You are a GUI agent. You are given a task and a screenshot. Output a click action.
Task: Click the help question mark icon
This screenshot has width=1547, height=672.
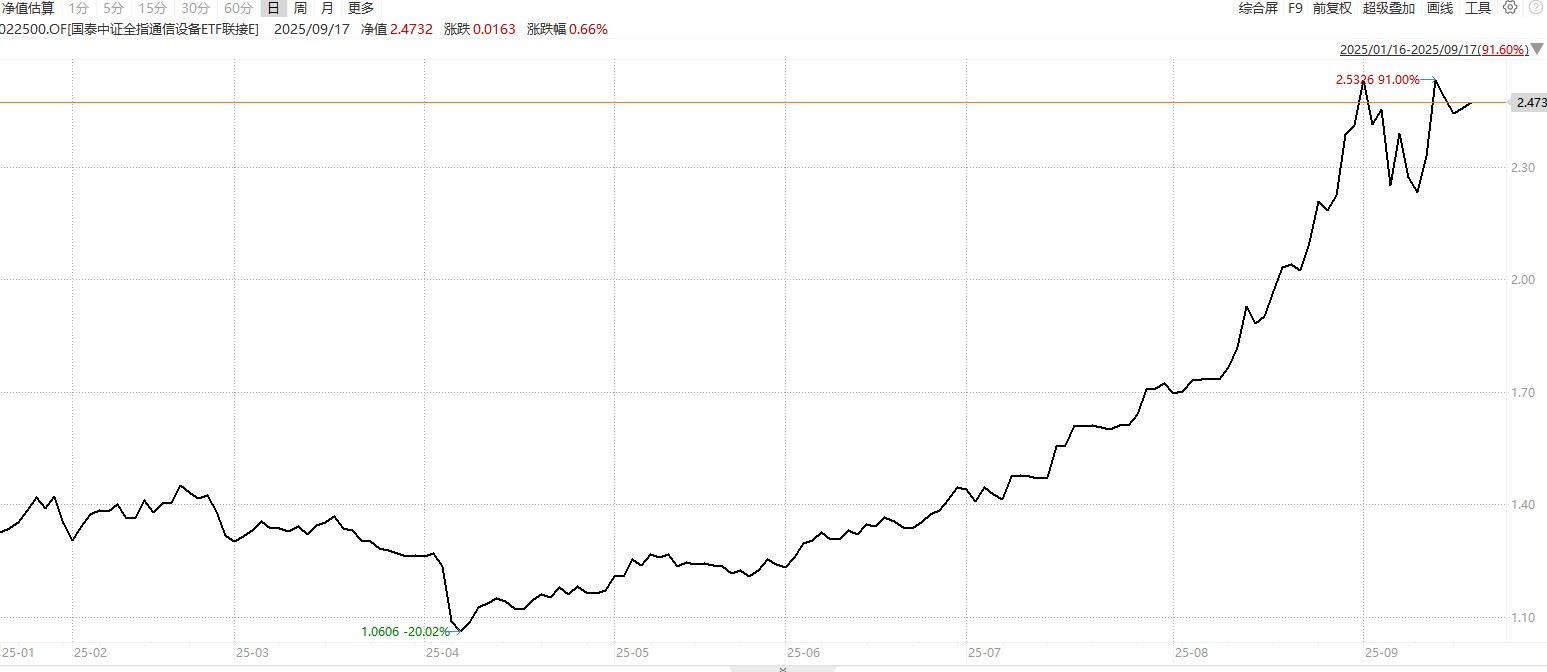point(1536,8)
